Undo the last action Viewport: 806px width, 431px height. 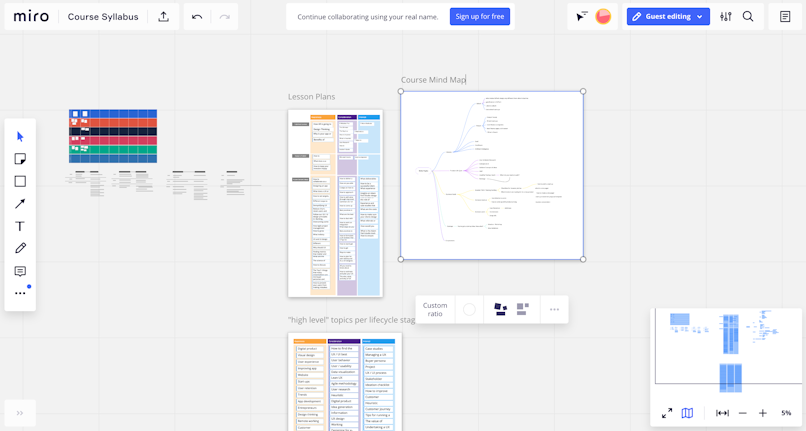pyautogui.click(x=197, y=17)
